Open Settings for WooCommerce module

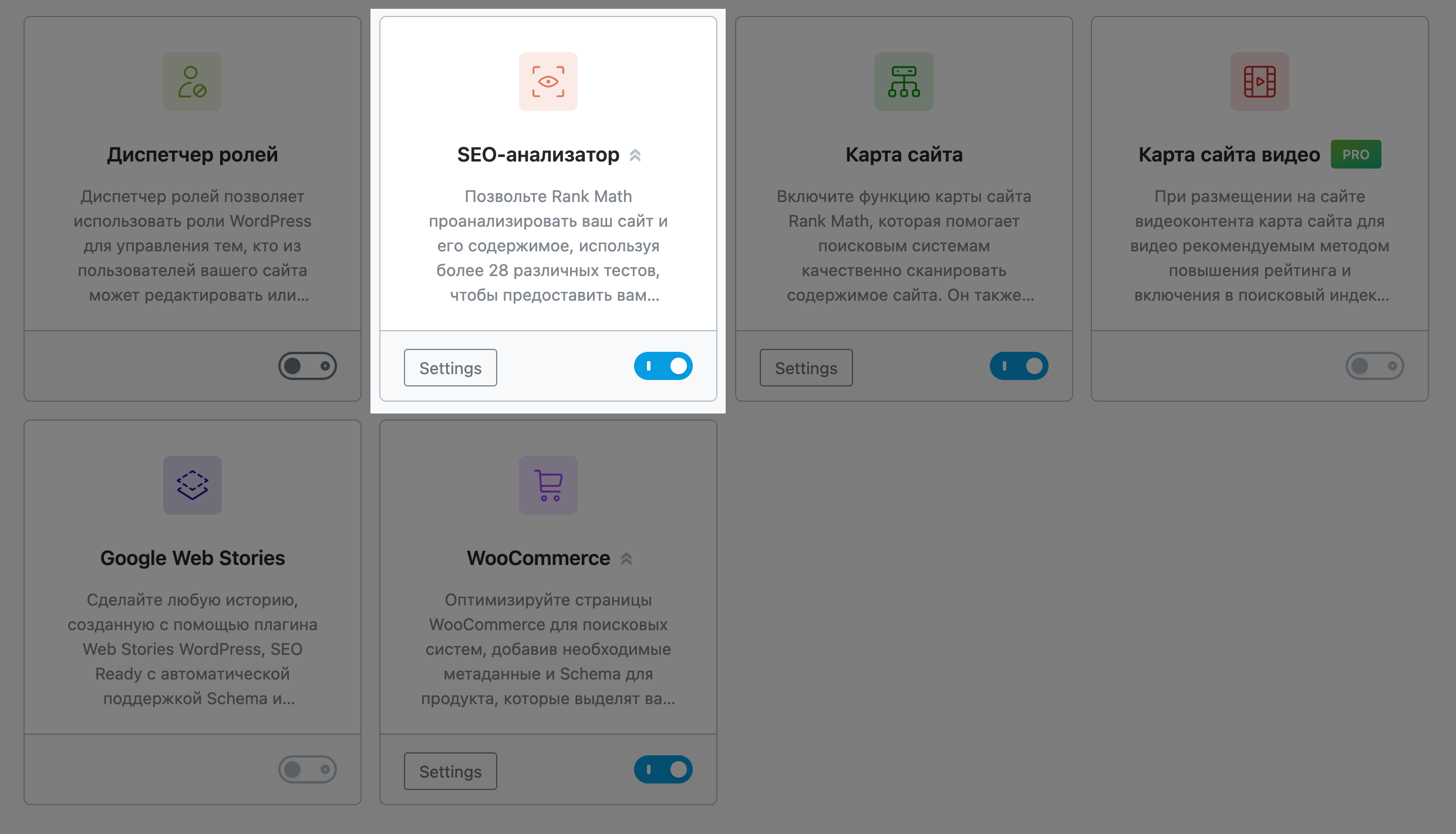coord(450,771)
